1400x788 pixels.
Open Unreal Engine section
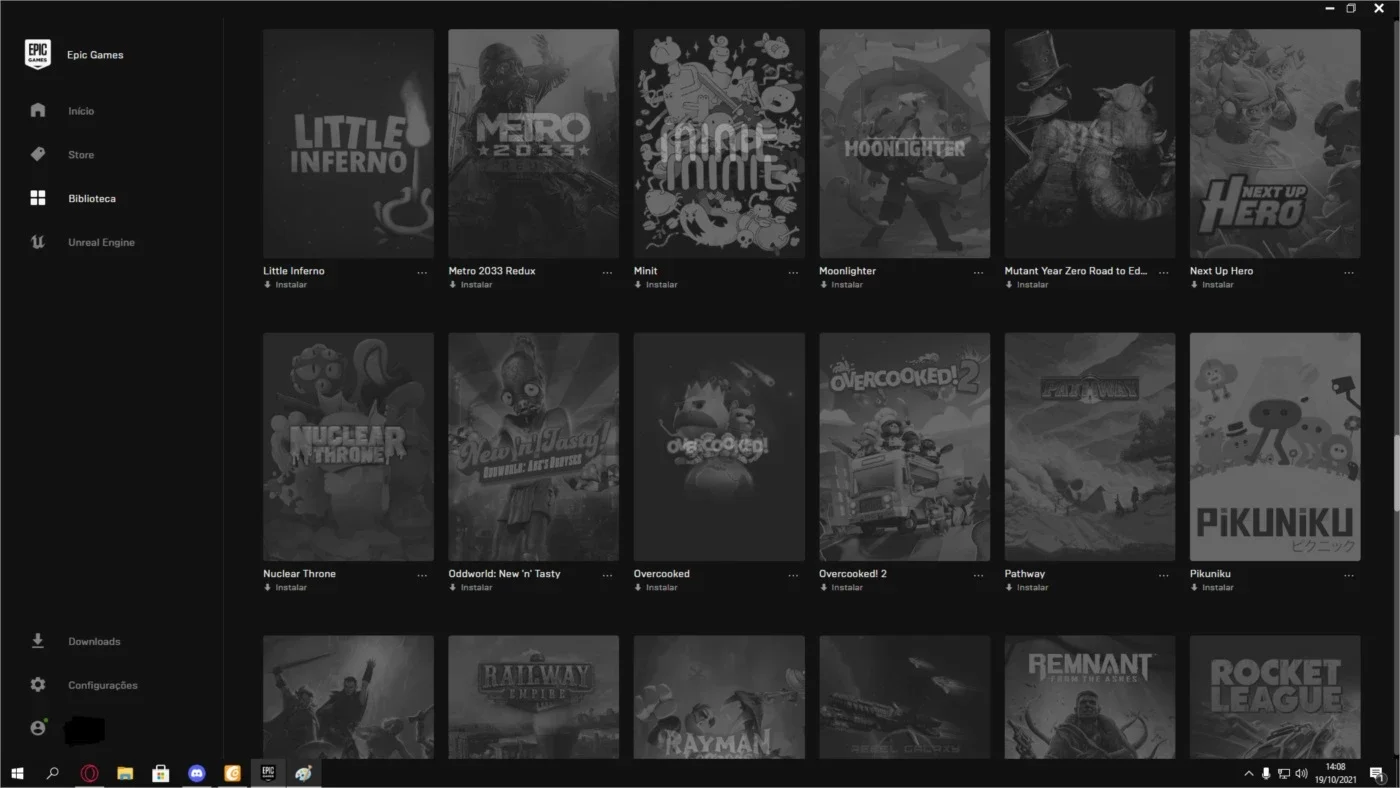tap(101, 243)
